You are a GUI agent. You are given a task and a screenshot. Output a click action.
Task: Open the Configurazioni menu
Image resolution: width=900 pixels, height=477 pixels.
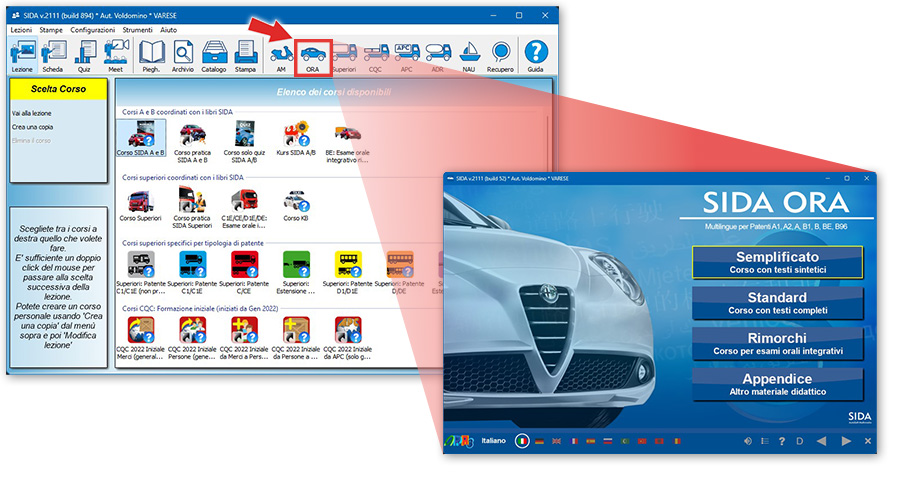(x=93, y=31)
